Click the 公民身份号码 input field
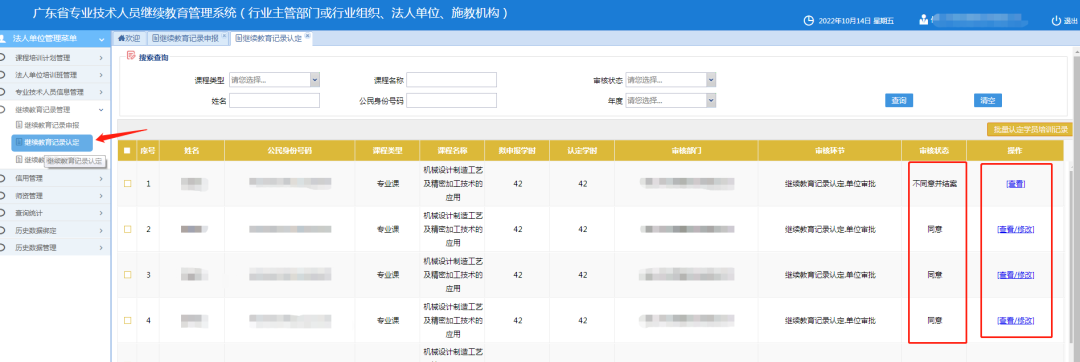Screen dimensions: 1080x362 (452, 100)
